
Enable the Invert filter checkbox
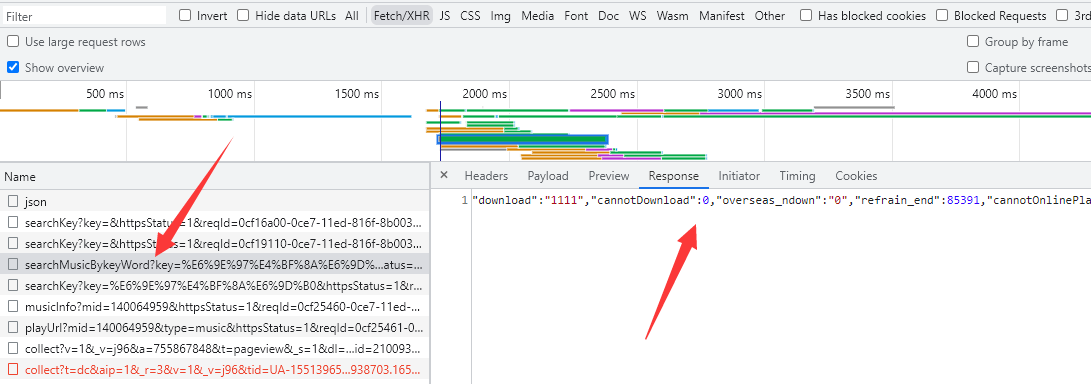tap(185, 15)
